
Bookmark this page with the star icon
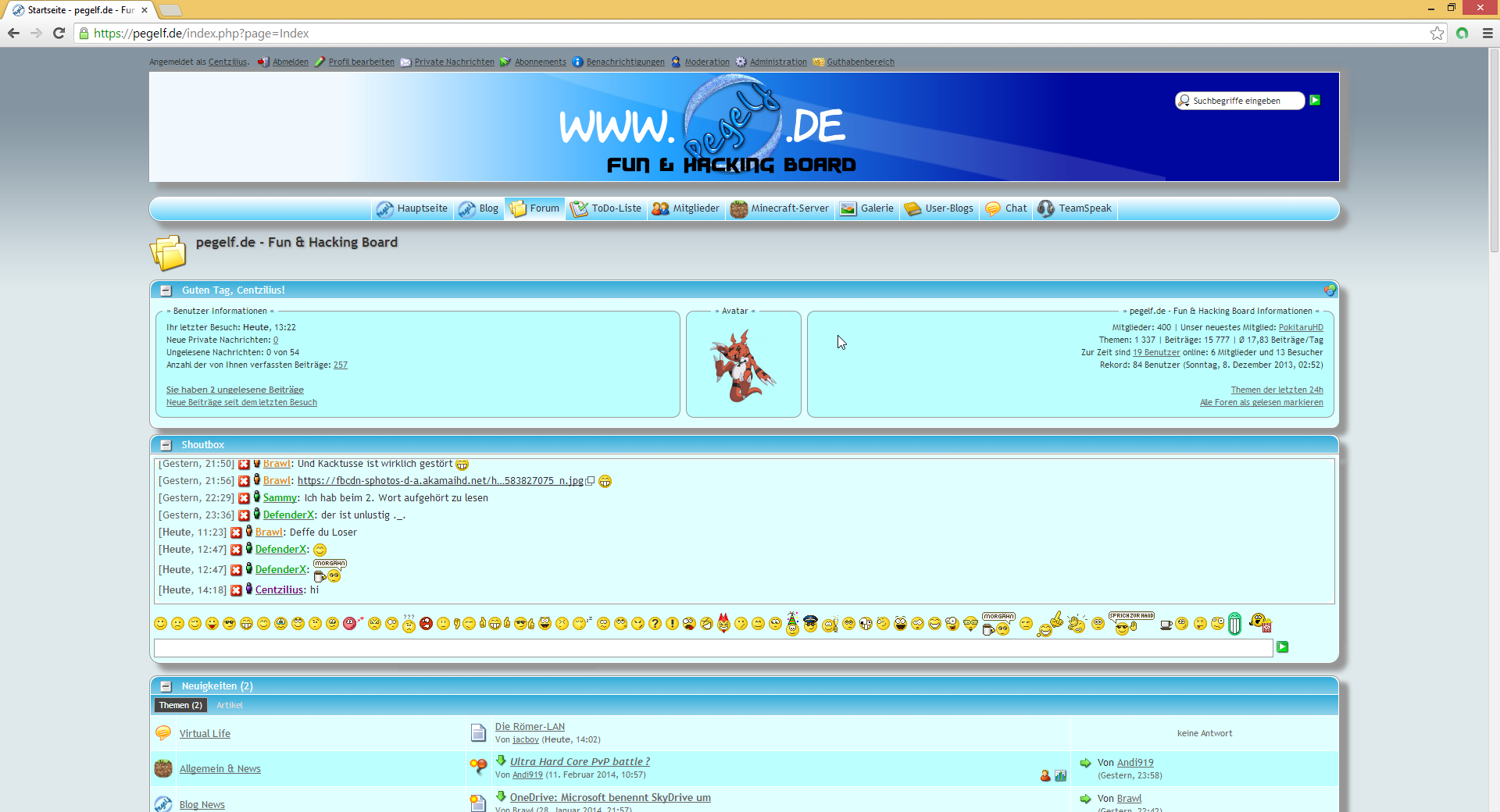click(x=1437, y=34)
